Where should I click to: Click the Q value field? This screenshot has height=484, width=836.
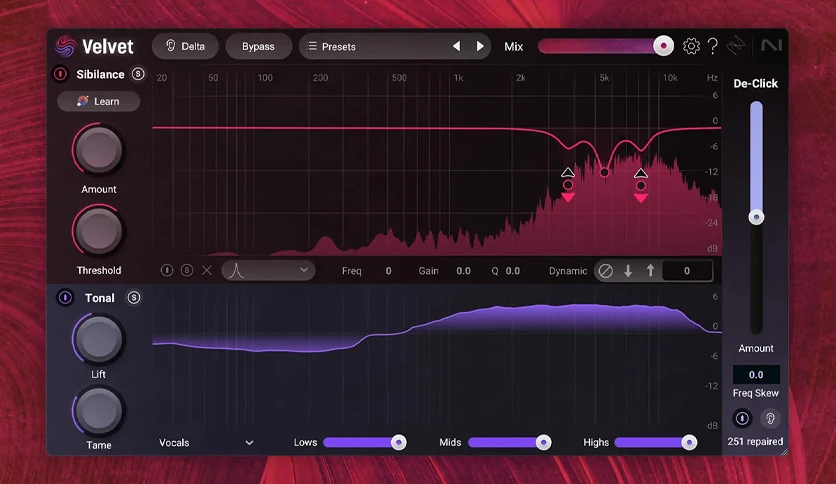pos(512,271)
